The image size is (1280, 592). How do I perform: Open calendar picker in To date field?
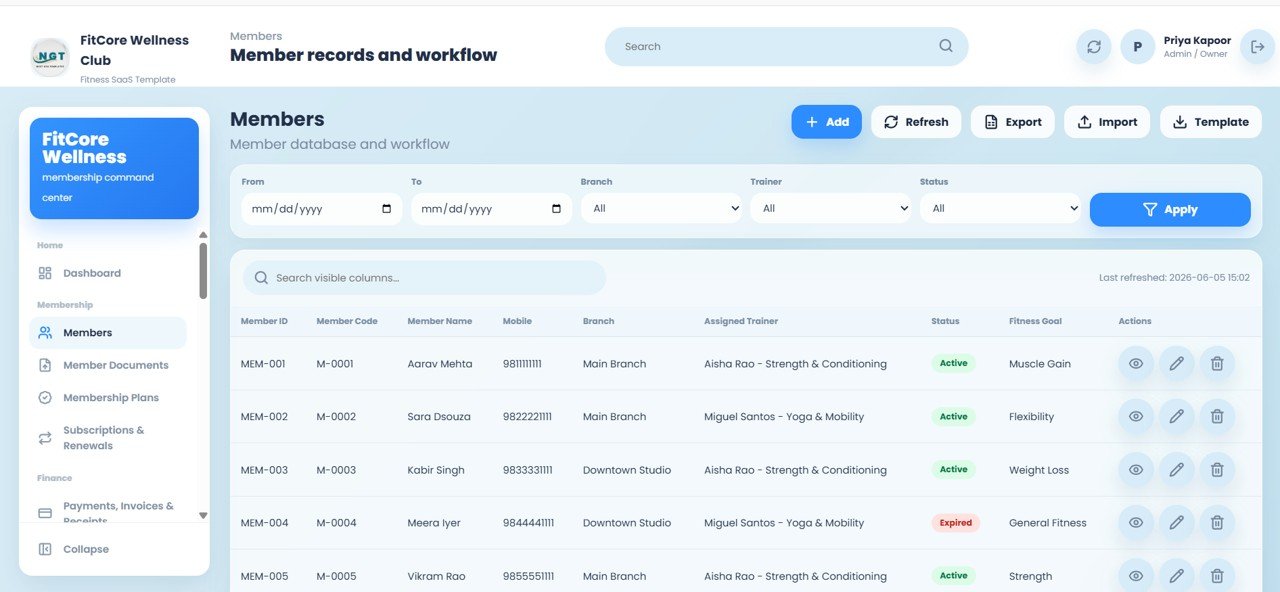pos(557,209)
